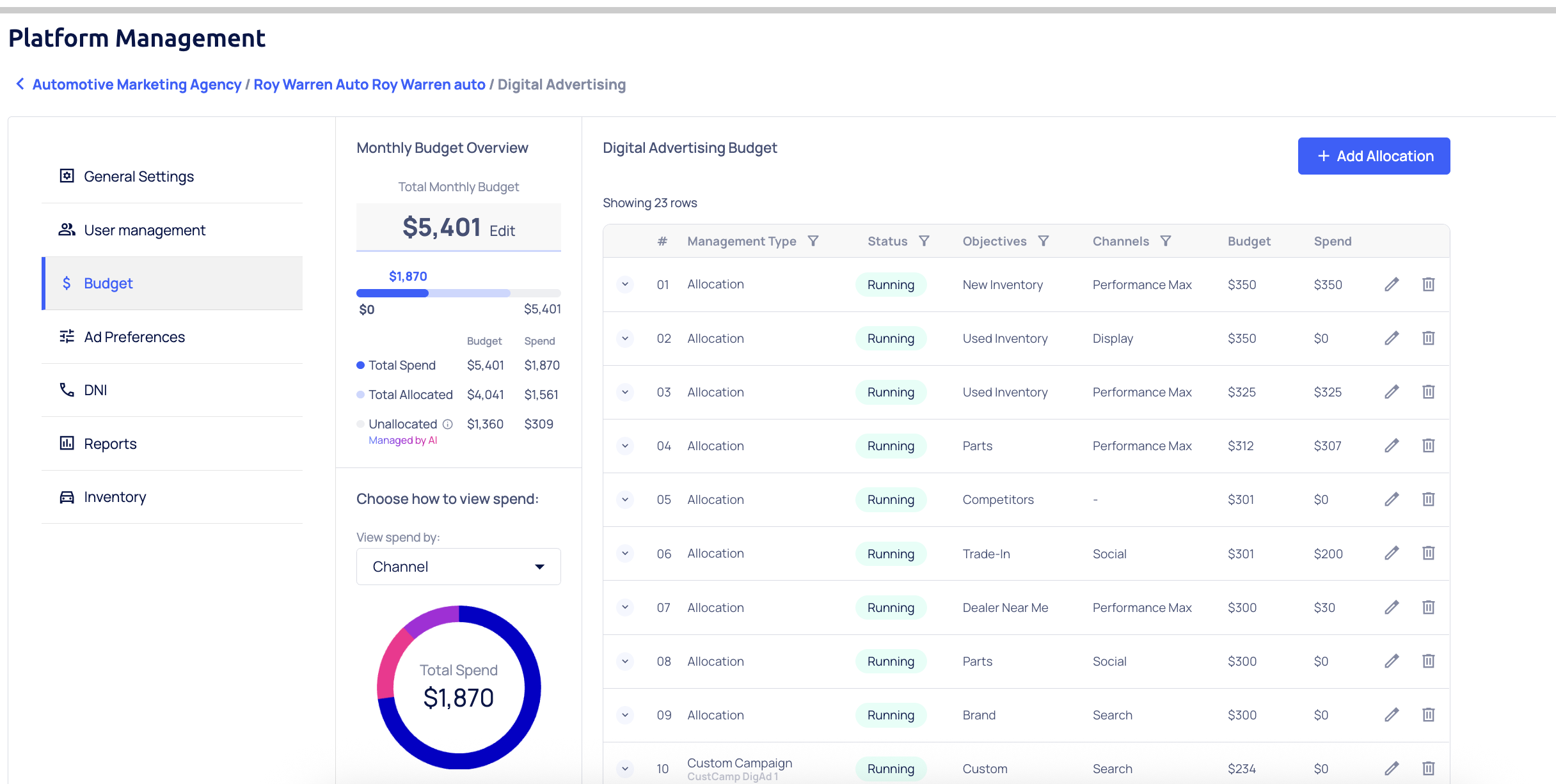1556x784 pixels.
Task: Click the Status column filter icon
Action: (924, 241)
